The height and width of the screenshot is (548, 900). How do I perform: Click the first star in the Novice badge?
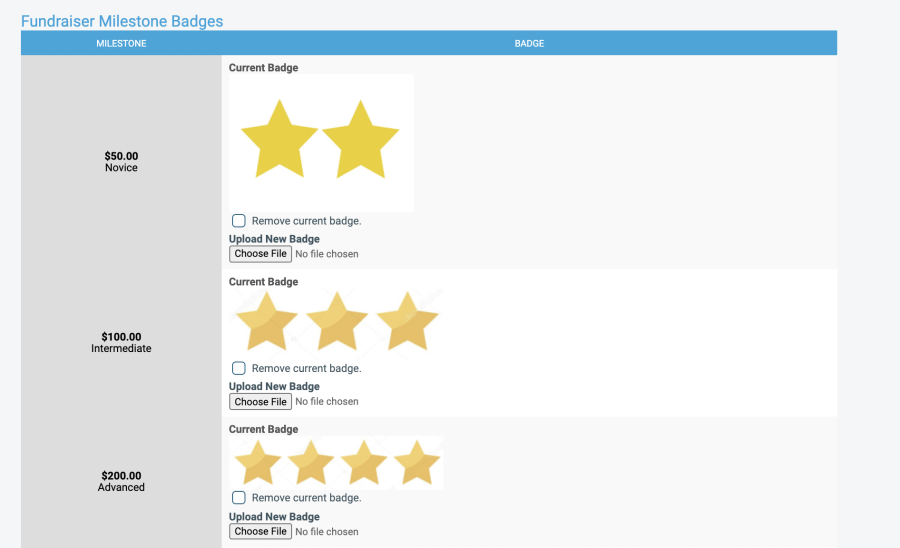click(x=280, y=140)
